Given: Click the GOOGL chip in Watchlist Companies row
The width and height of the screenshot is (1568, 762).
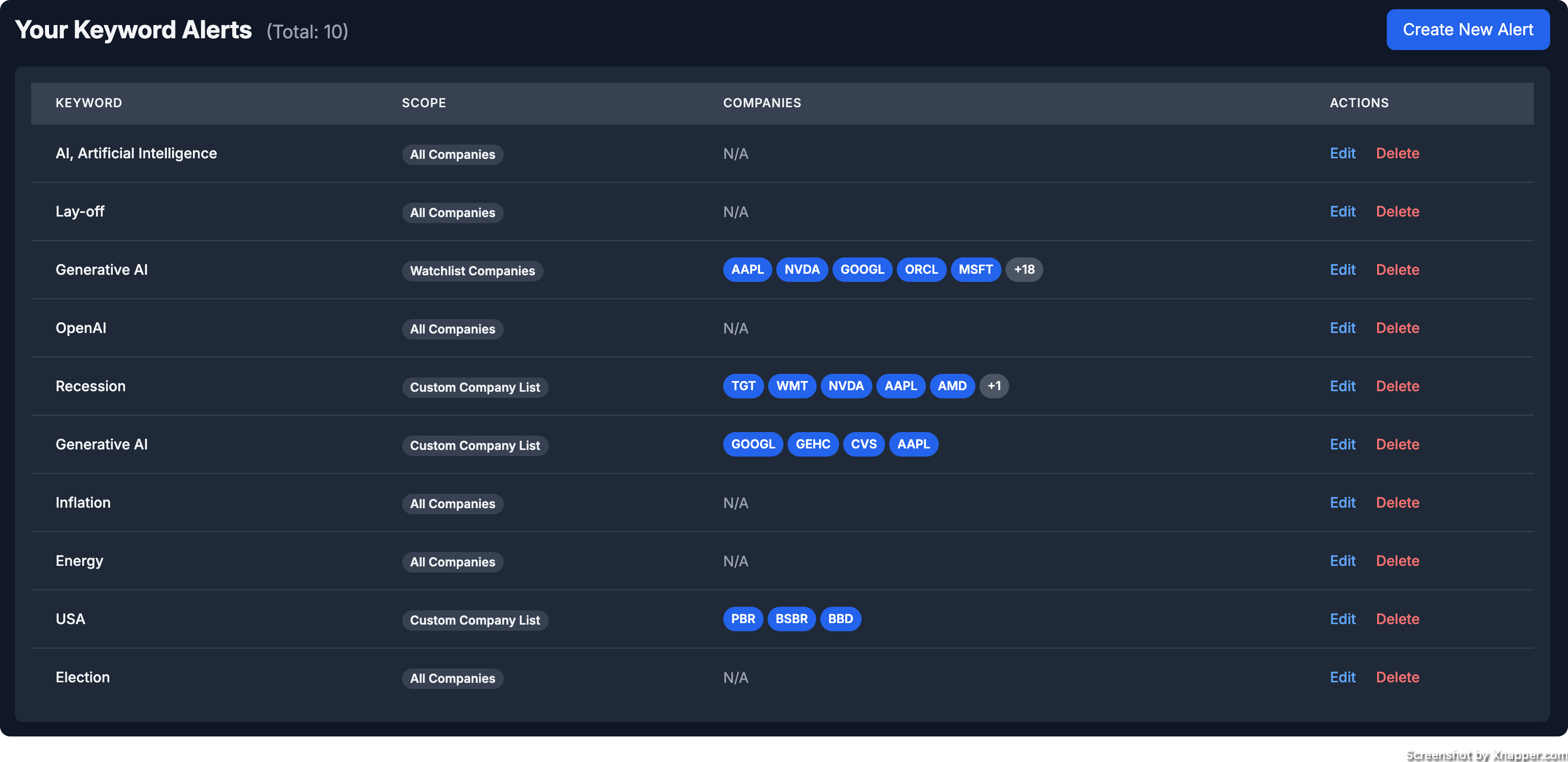Looking at the screenshot, I should pyautogui.click(x=862, y=269).
